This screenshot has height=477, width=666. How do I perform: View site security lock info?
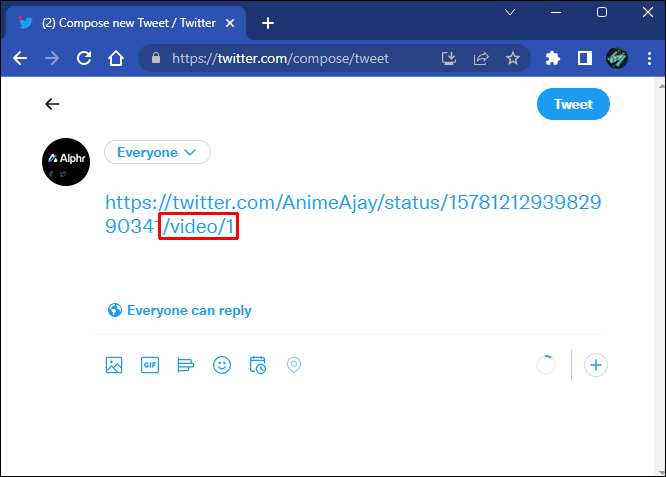coord(156,58)
